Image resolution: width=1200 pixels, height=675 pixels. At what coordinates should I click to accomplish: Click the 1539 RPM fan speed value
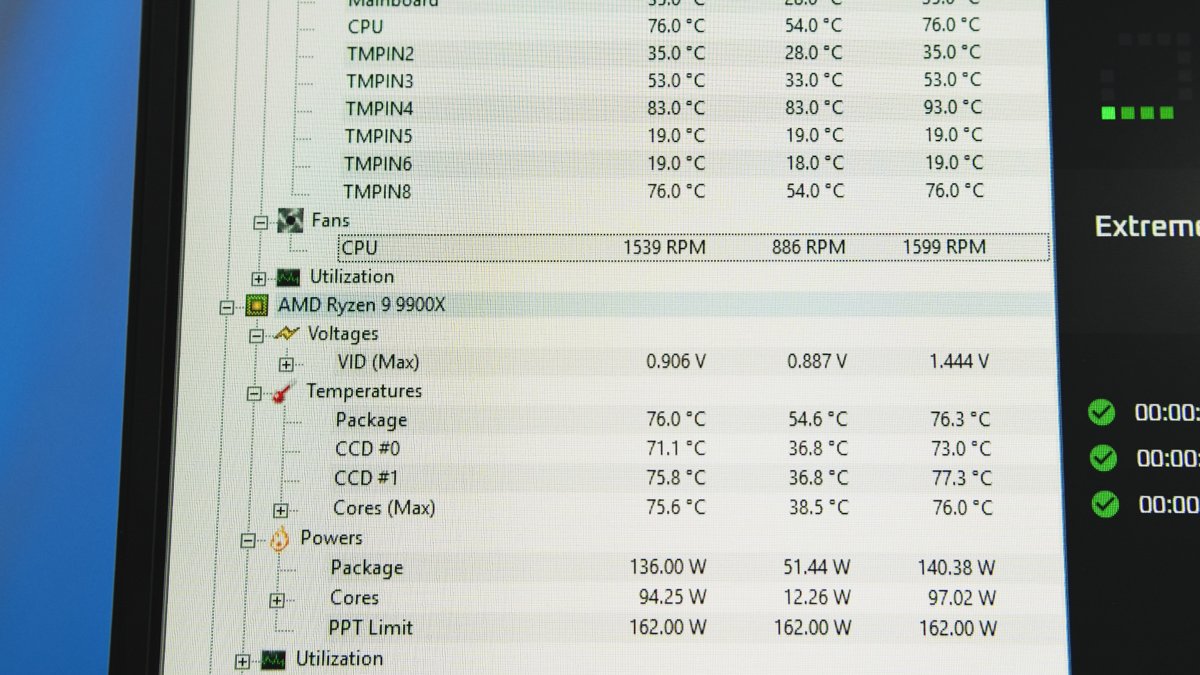click(664, 247)
